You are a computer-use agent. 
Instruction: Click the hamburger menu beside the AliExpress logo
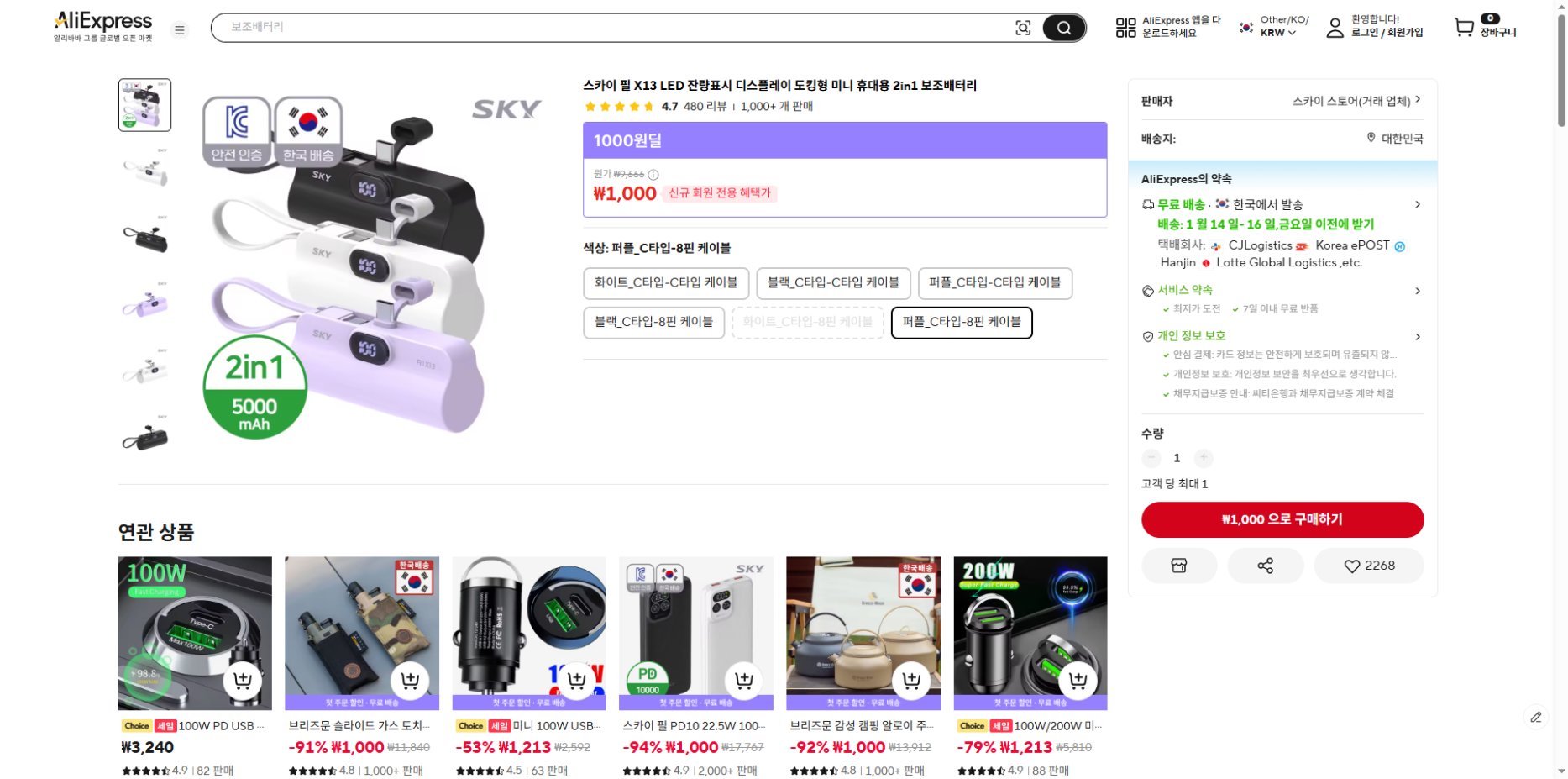tap(180, 29)
